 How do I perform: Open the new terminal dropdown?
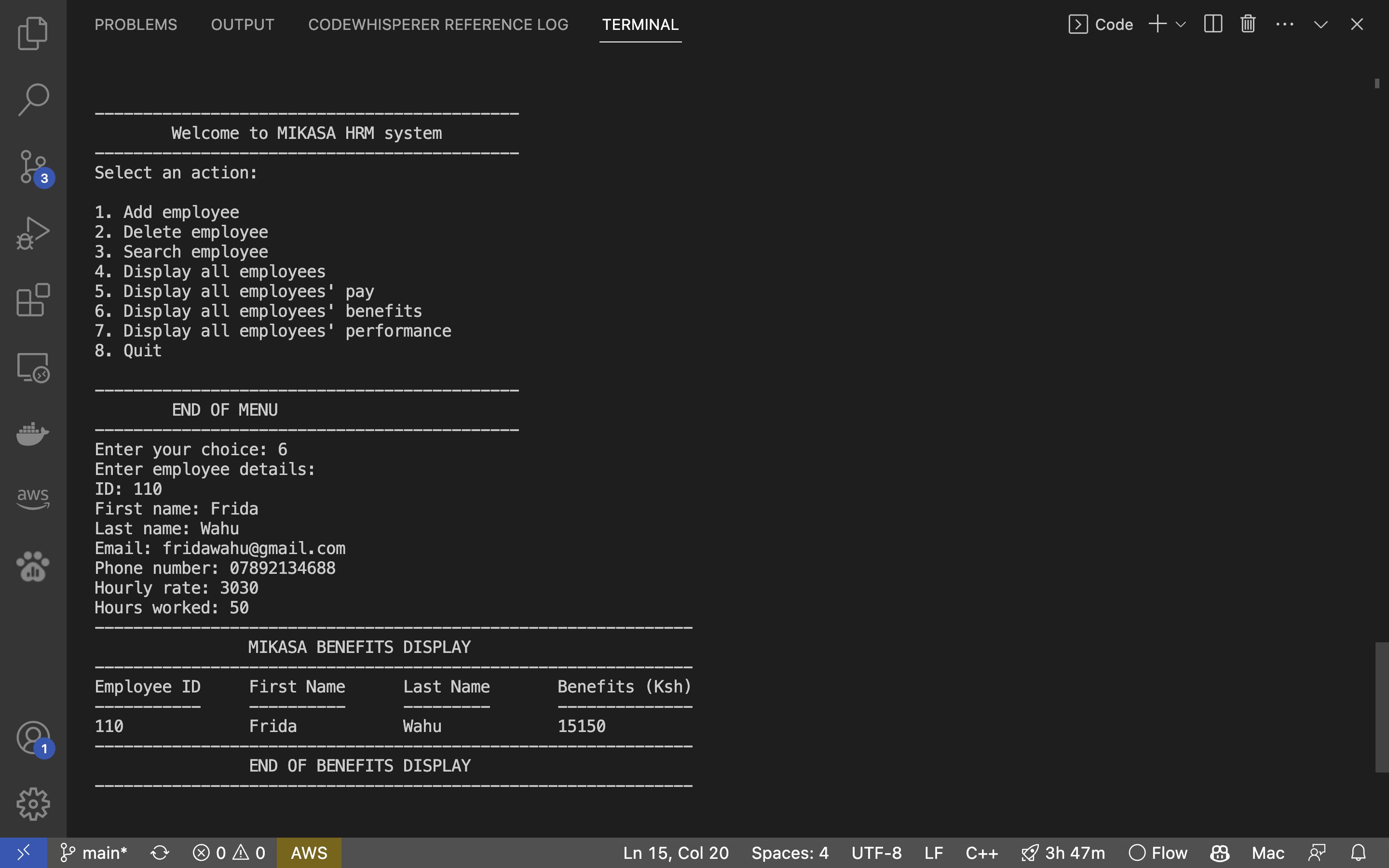1180,24
